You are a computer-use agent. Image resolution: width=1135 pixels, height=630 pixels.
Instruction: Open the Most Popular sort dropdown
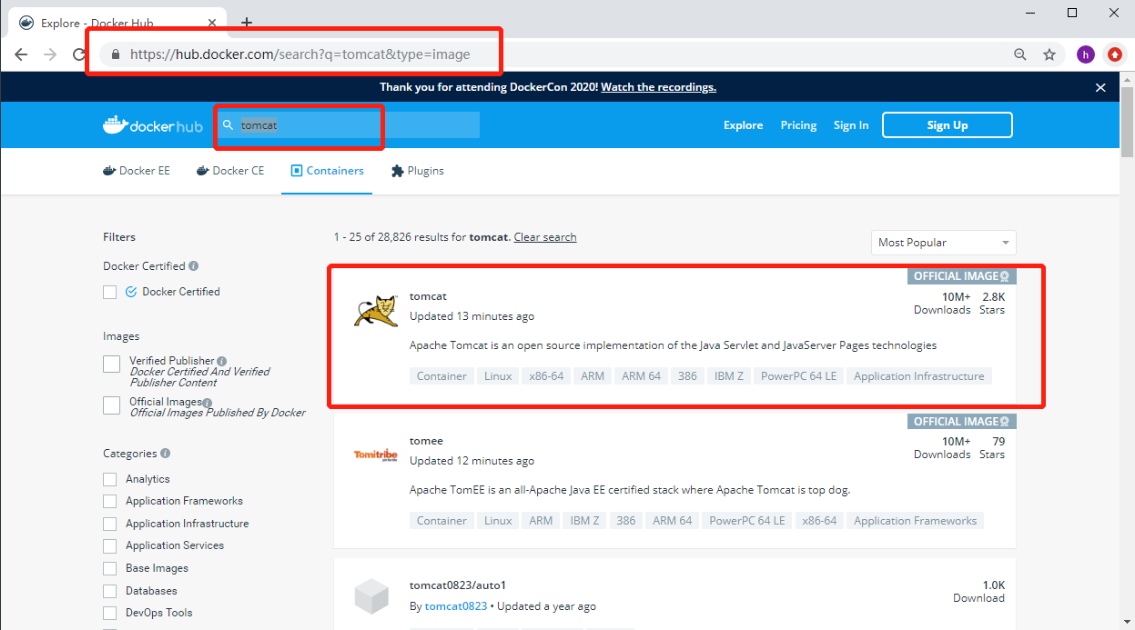coord(943,243)
